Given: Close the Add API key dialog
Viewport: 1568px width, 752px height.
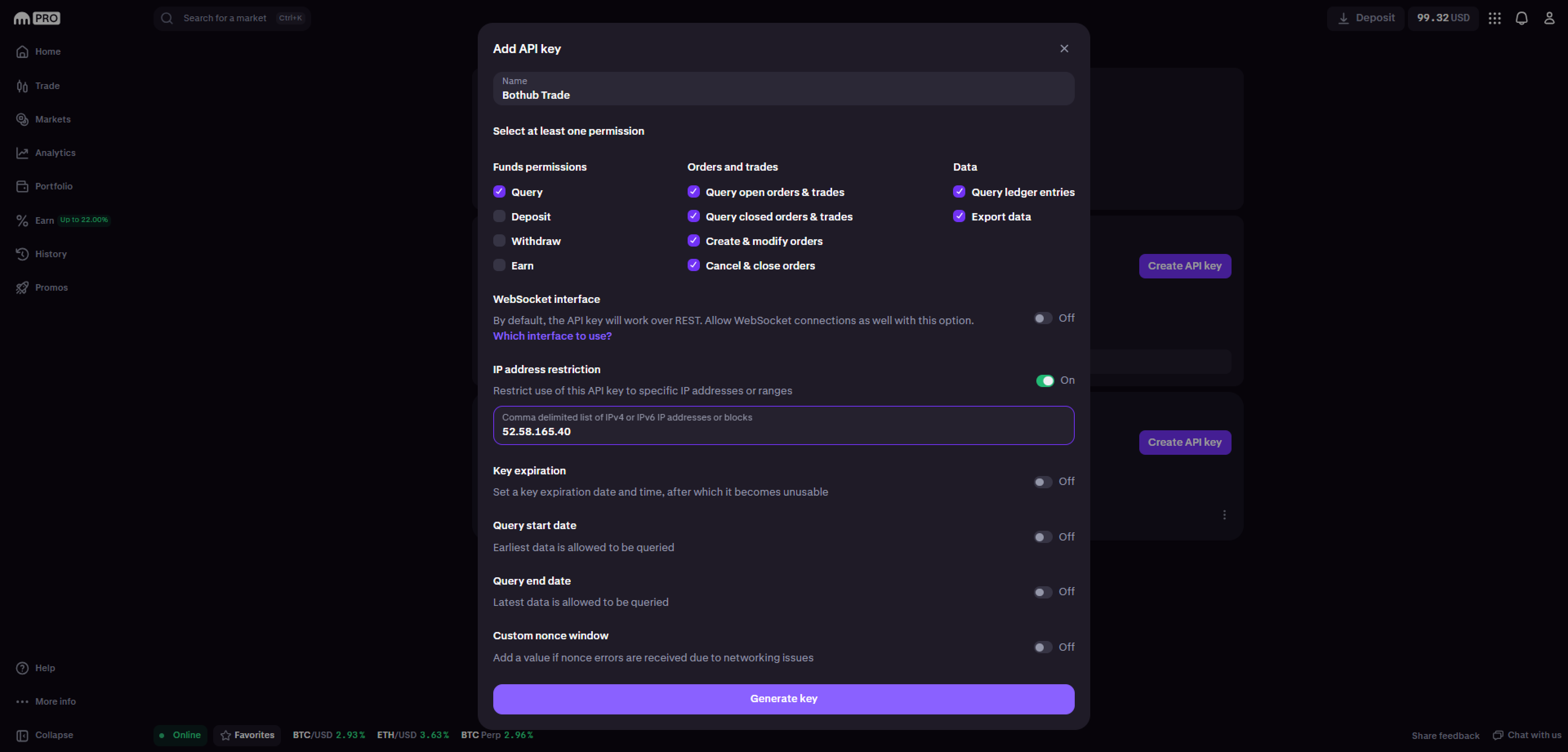Looking at the screenshot, I should click(1063, 49).
